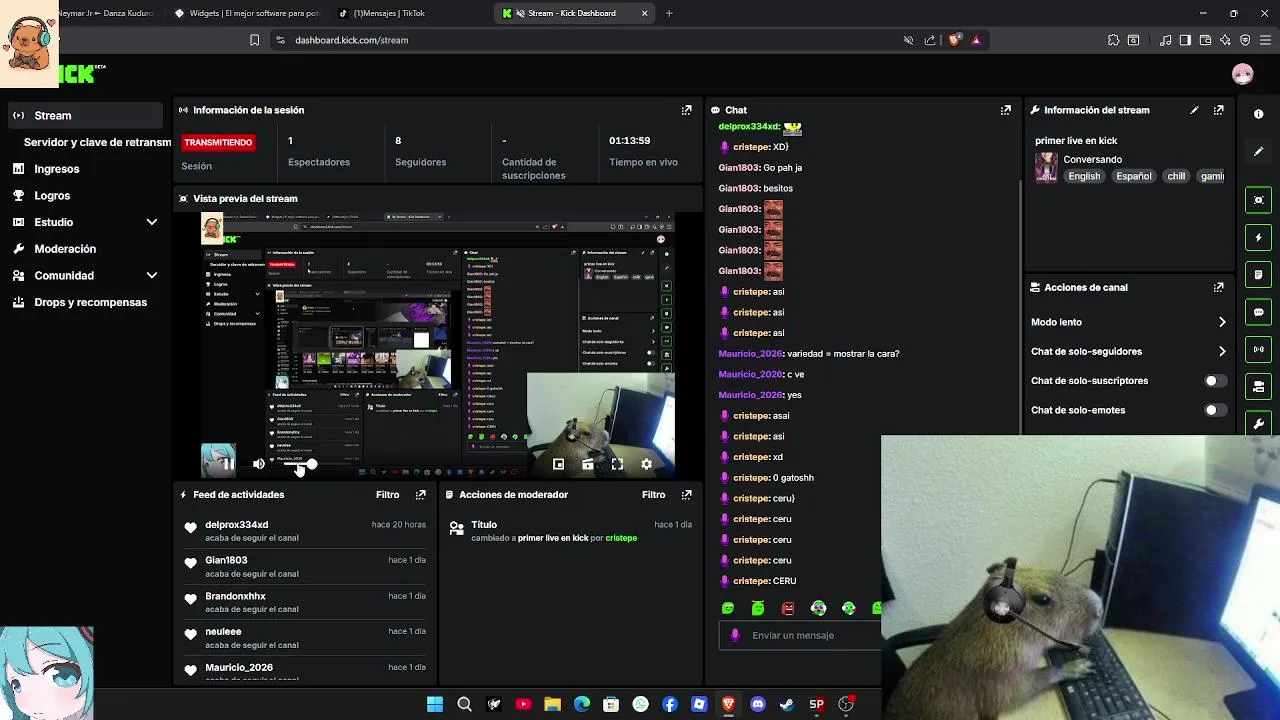Click the dashboard.kick.com address bar
Screen dimensions: 1280x720
[x=590, y=40]
